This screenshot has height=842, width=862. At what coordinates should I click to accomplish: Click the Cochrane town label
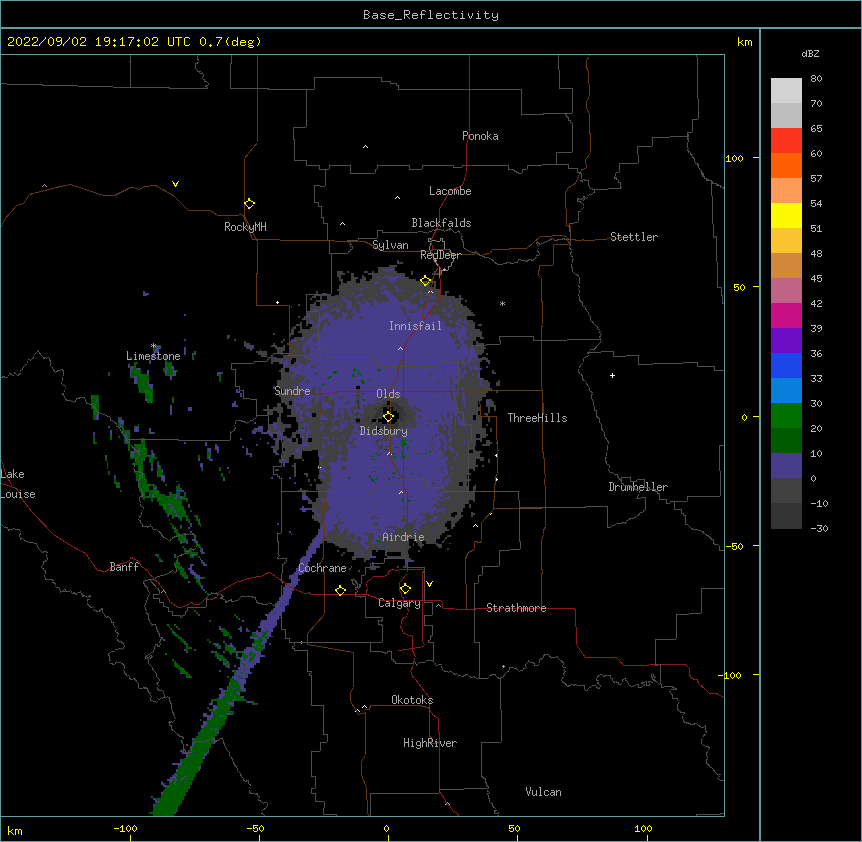click(x=322, y=568)
